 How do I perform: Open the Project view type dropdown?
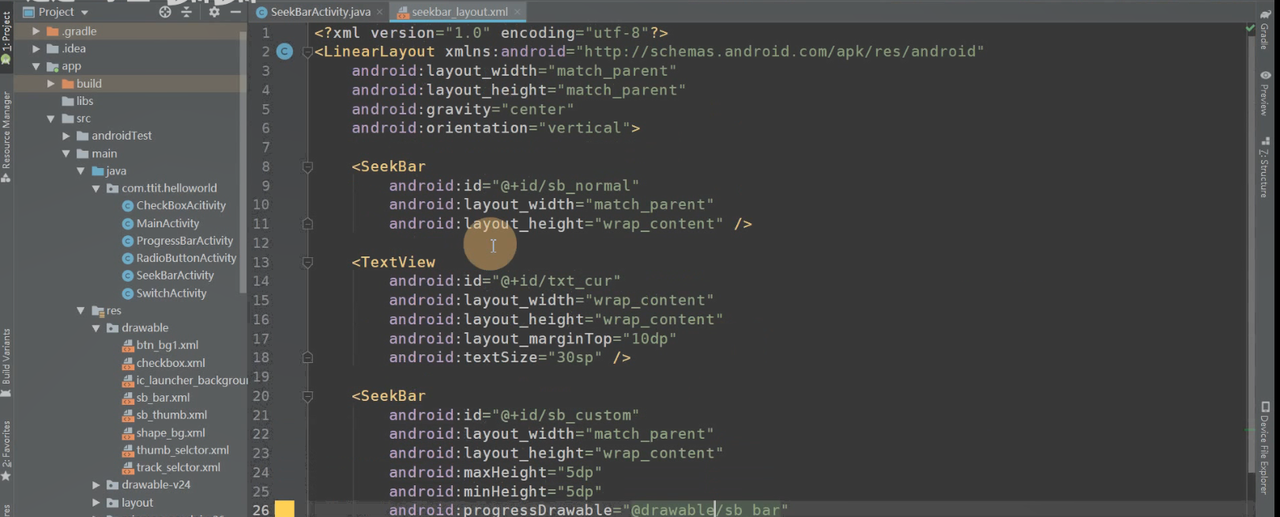click(83, 12)
